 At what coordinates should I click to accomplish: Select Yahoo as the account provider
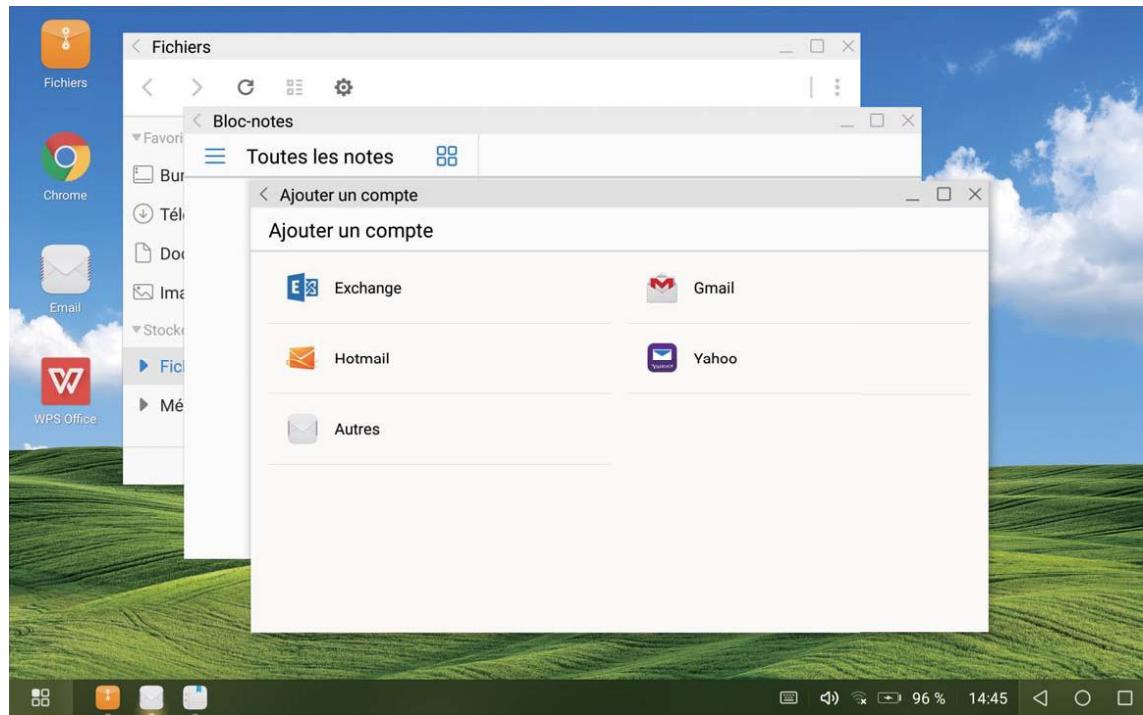(x=799, y=359)
